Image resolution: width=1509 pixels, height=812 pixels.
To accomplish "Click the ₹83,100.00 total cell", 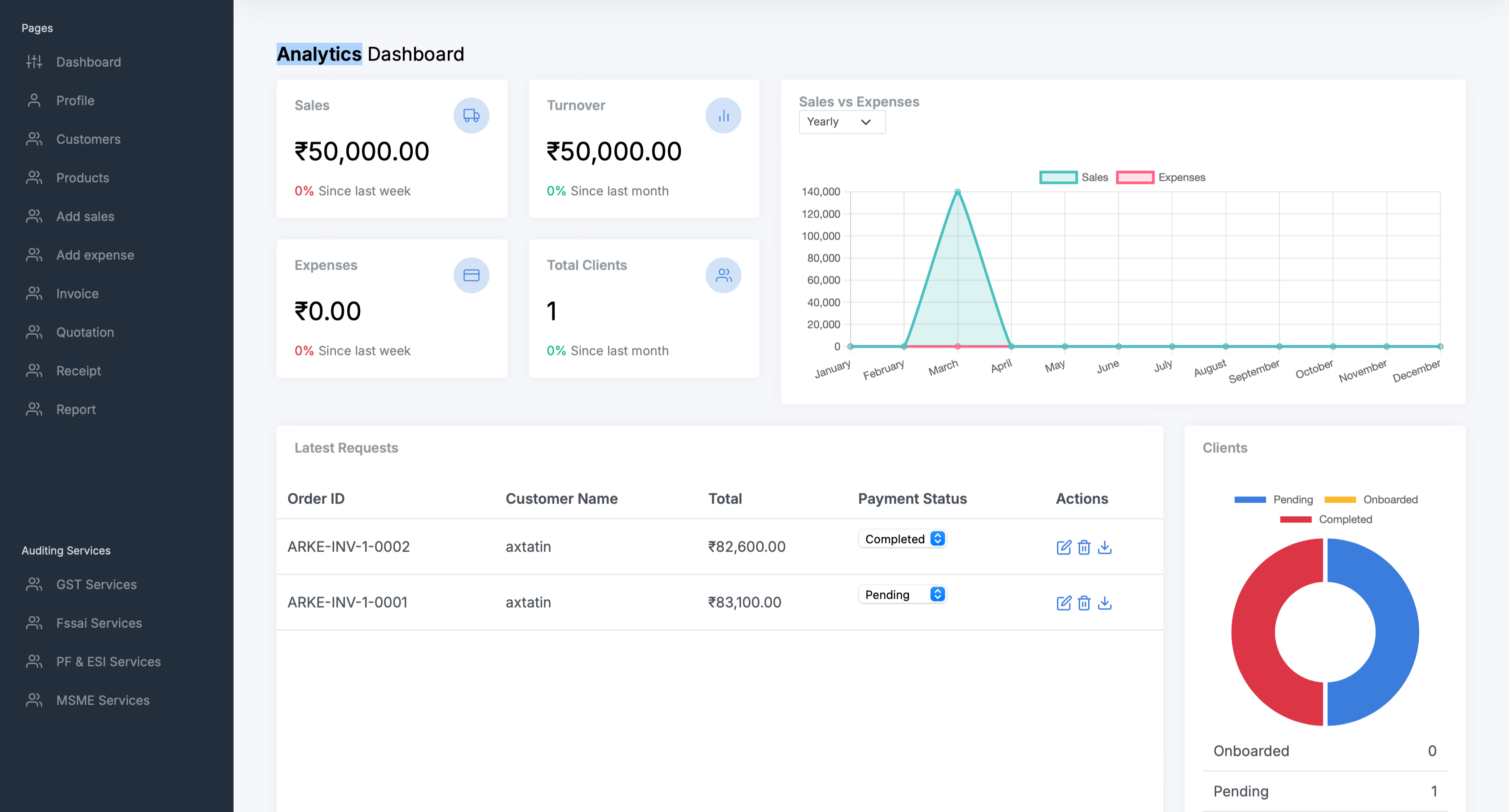I will (x=745, y=602).
